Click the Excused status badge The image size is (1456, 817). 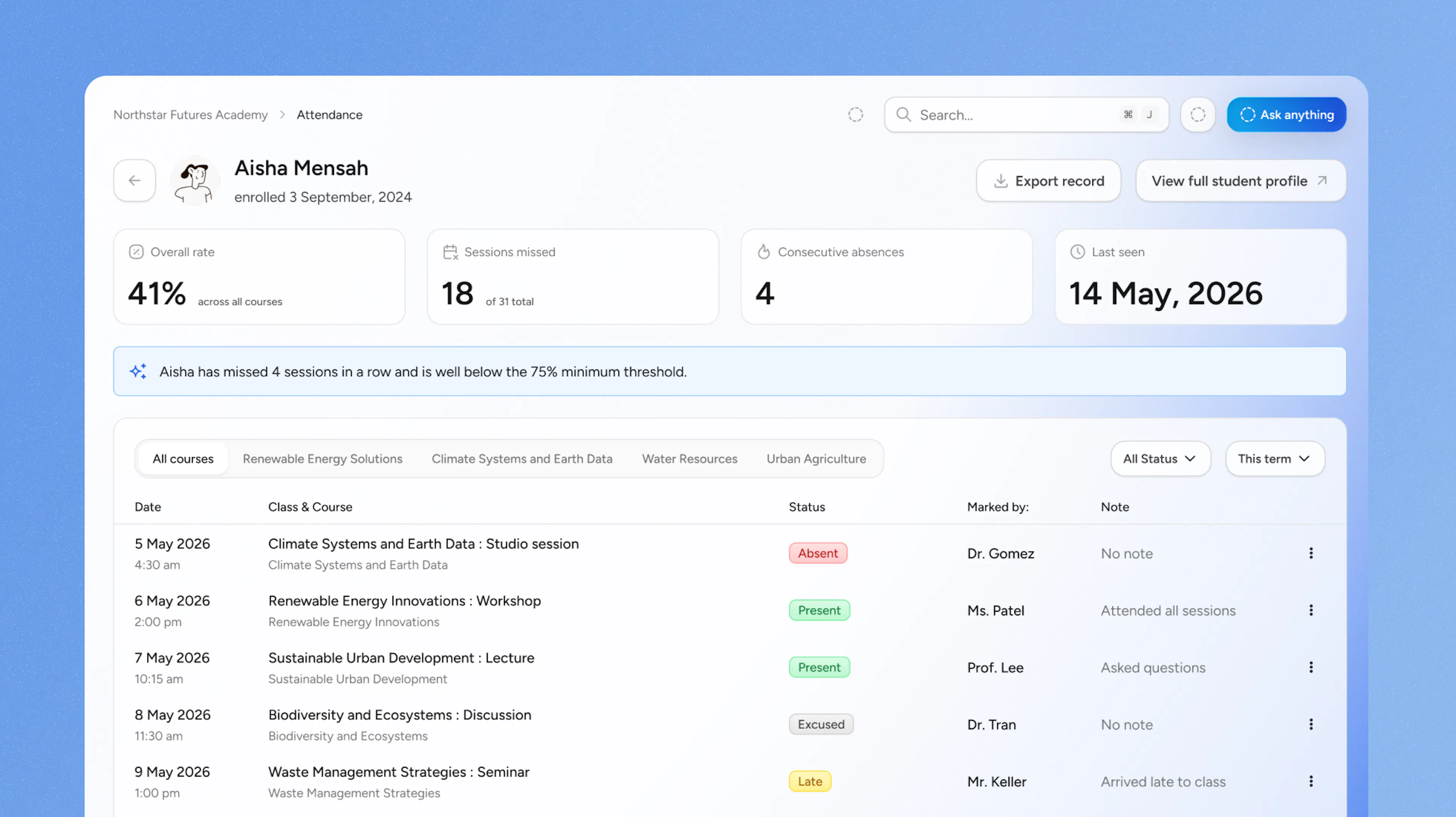[821, 724]
